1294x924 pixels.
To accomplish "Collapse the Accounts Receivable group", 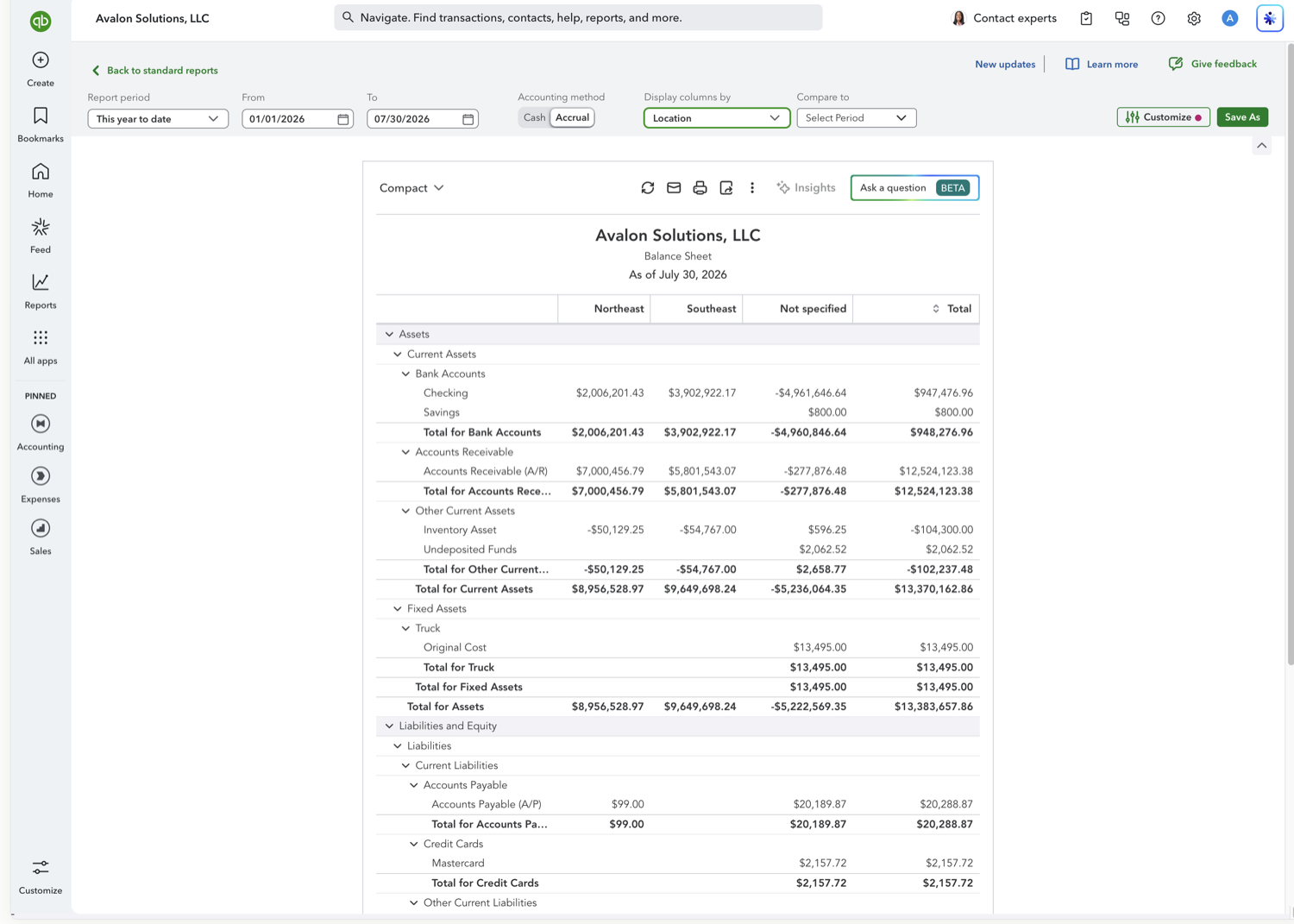I will [405, 452].
